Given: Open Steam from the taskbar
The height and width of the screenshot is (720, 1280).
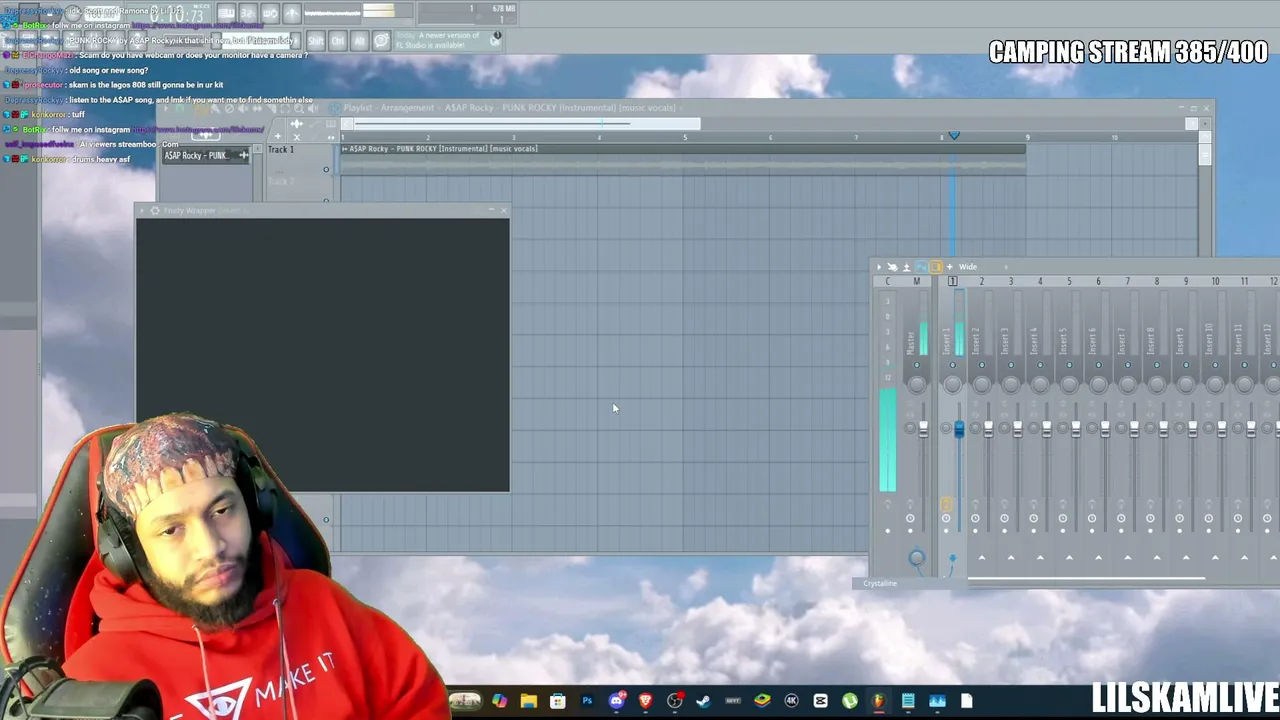Looking at the screenshot, I should pos(704,701).
